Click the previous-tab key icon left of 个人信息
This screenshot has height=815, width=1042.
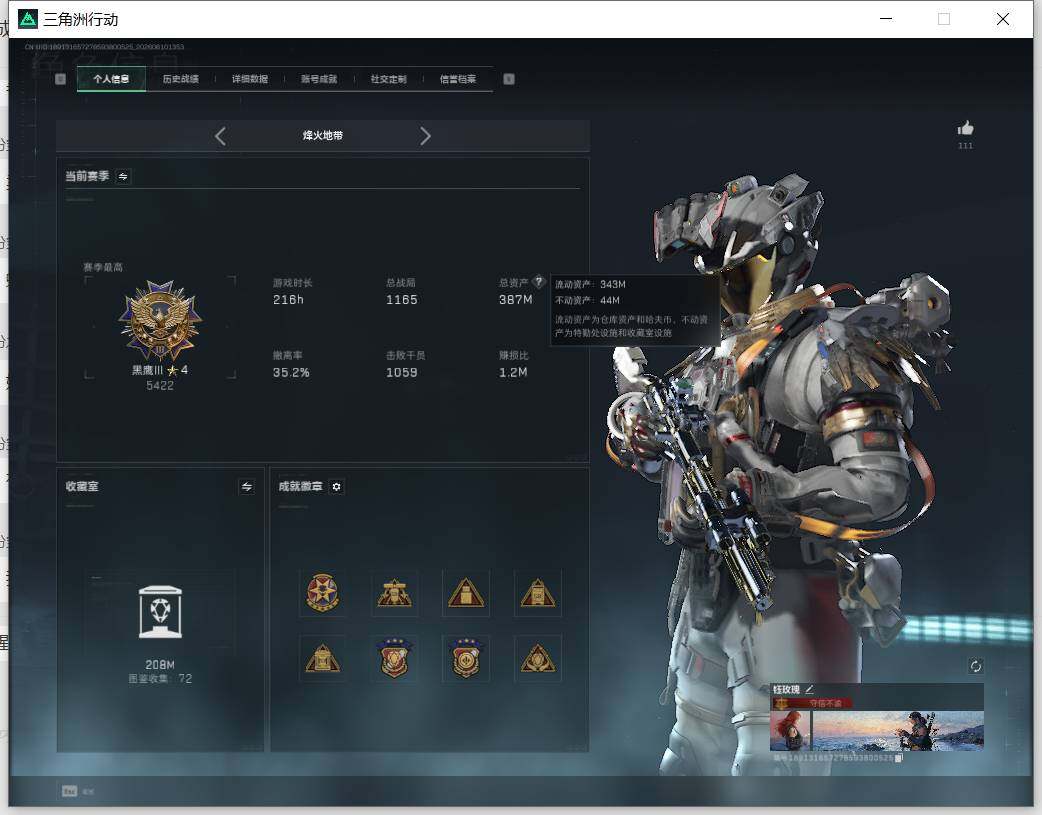point(60,79)
